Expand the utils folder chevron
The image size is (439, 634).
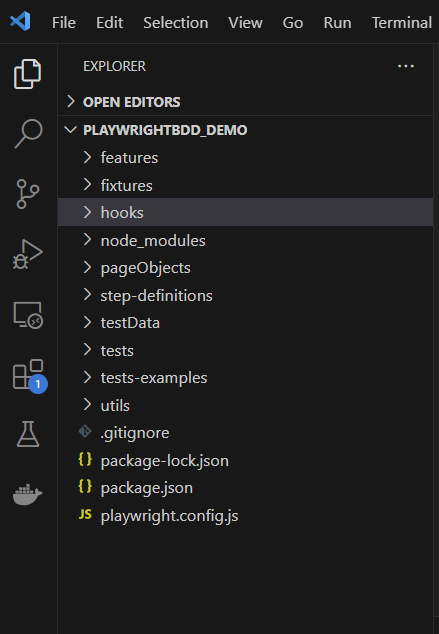(87, 405)
